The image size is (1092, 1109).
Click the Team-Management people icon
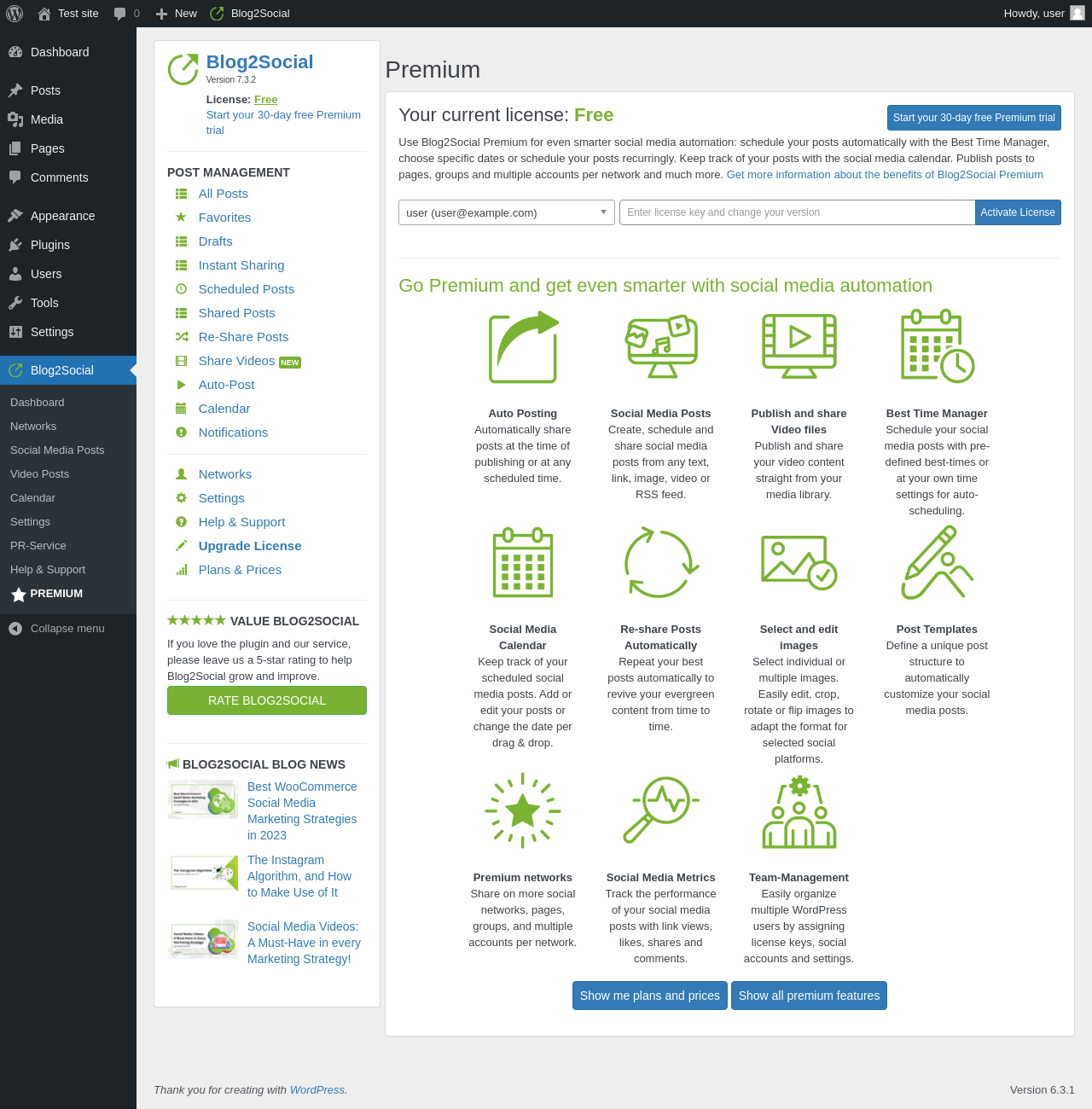[x=799, y=812]
